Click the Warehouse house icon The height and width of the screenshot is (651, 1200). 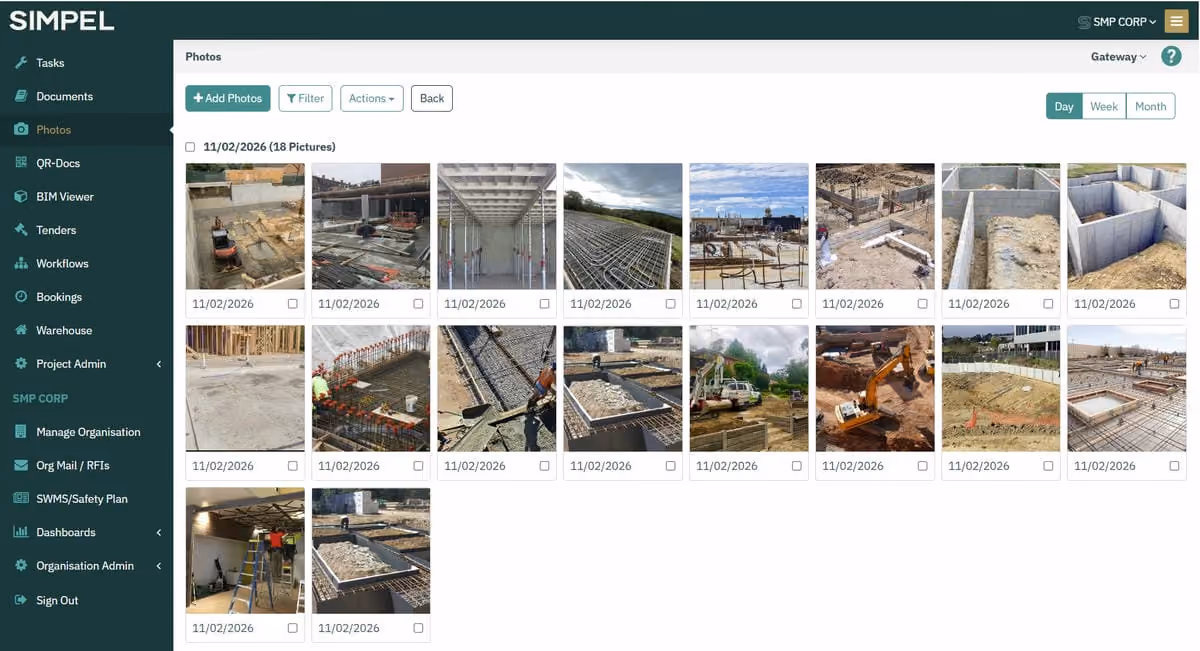point(21,330)
